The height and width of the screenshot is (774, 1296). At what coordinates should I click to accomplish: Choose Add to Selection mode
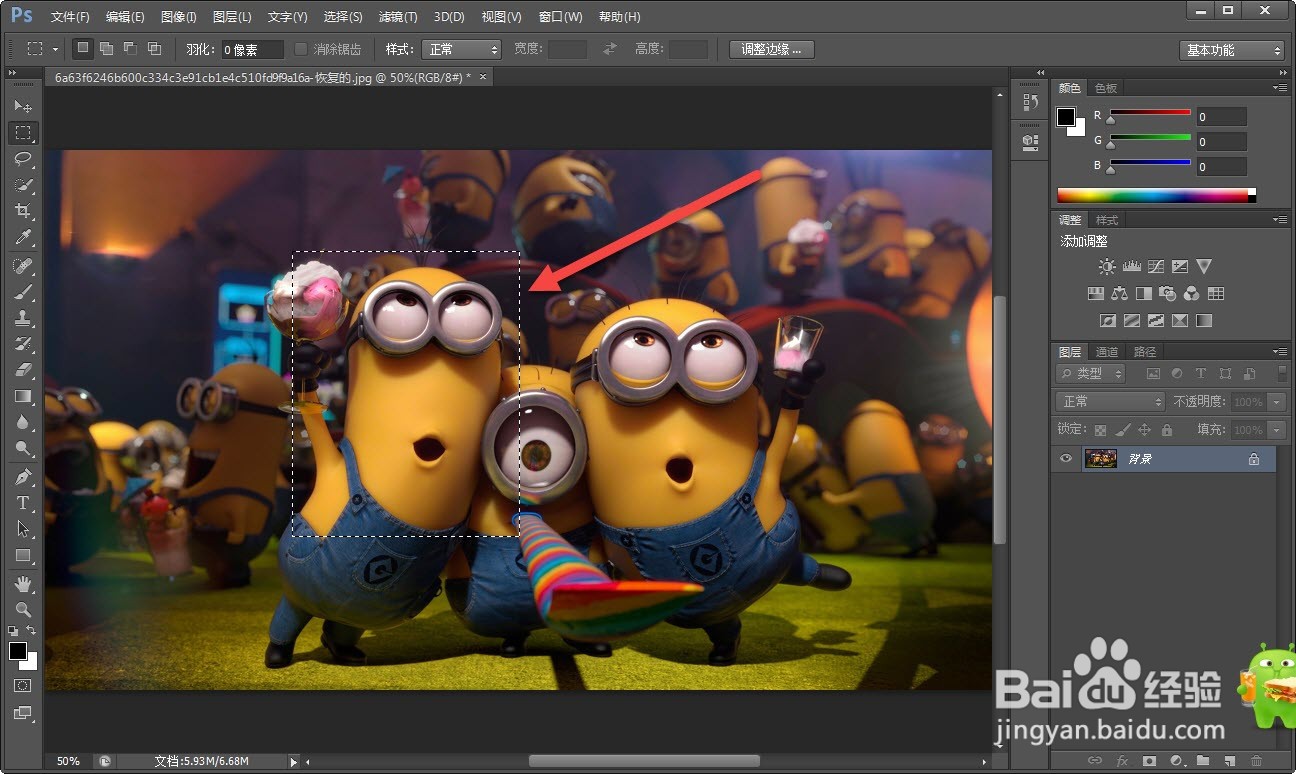[107, 48]
